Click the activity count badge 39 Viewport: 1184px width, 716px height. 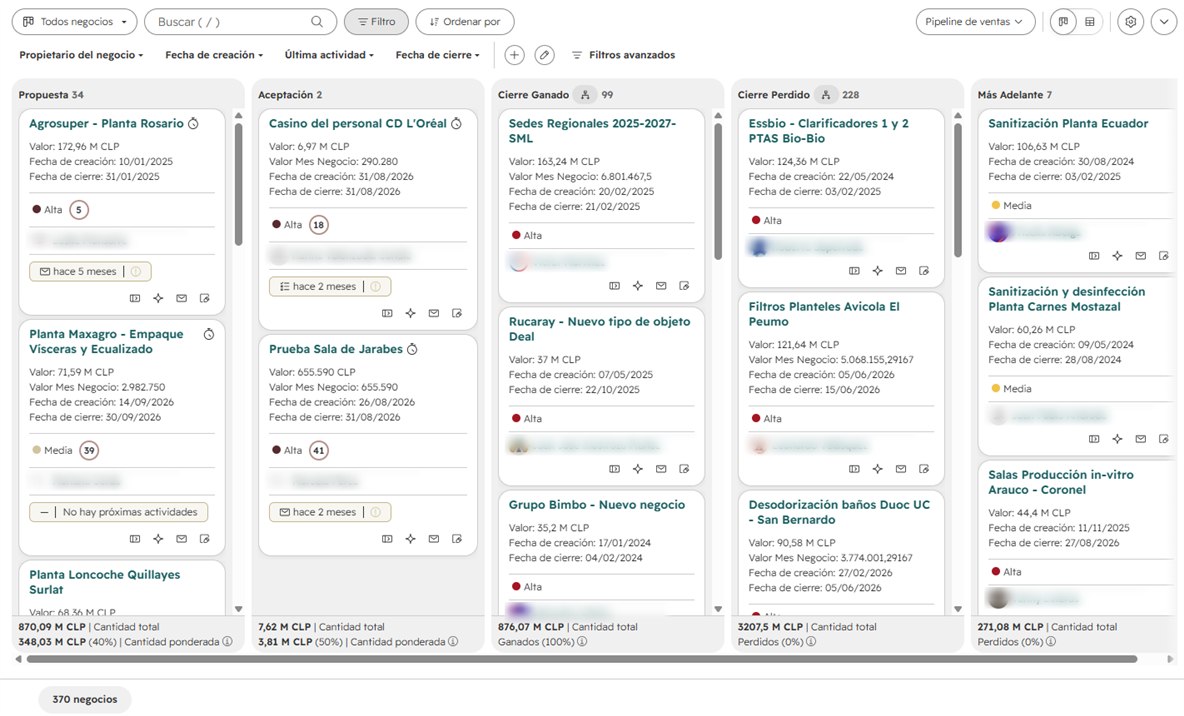[89, 451]
